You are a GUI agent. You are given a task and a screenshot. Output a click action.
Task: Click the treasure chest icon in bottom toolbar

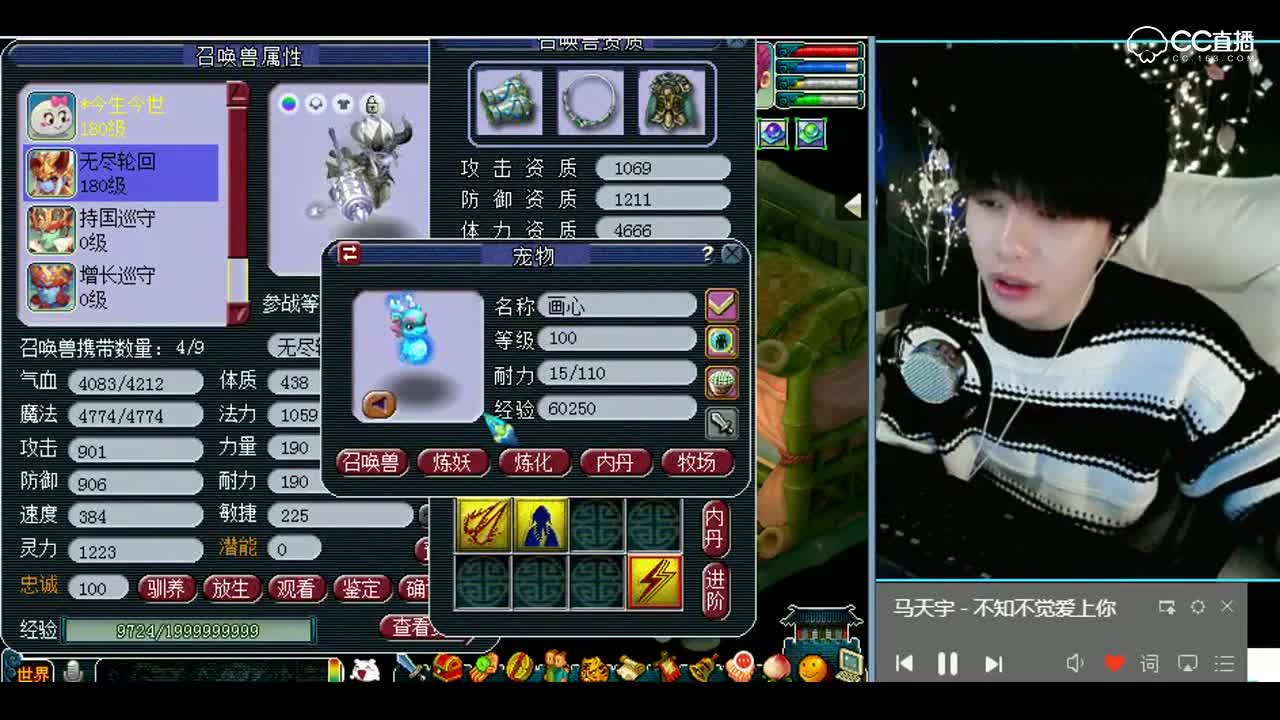[447, 666]
